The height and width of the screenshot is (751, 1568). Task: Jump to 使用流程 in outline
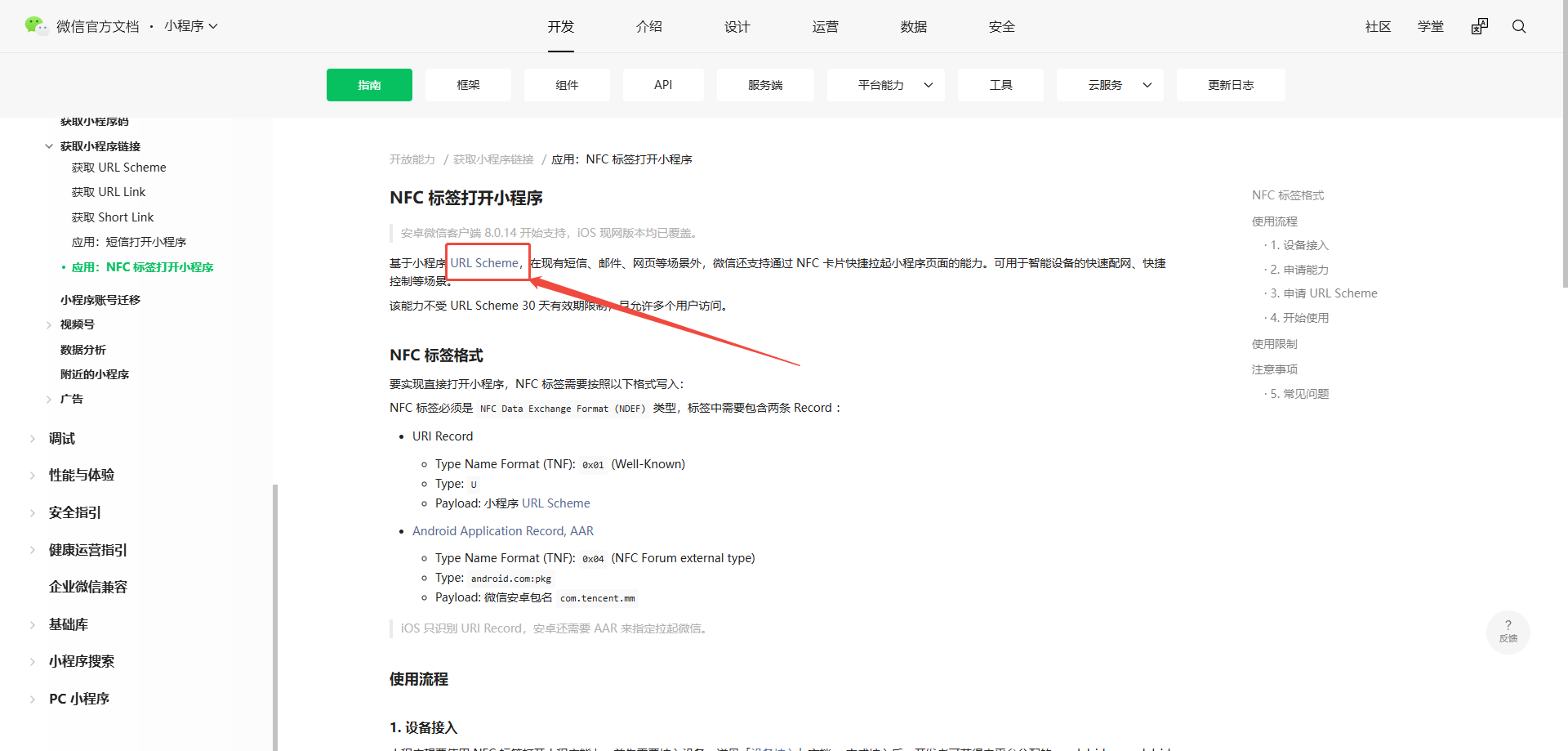tap(1275, 221)
